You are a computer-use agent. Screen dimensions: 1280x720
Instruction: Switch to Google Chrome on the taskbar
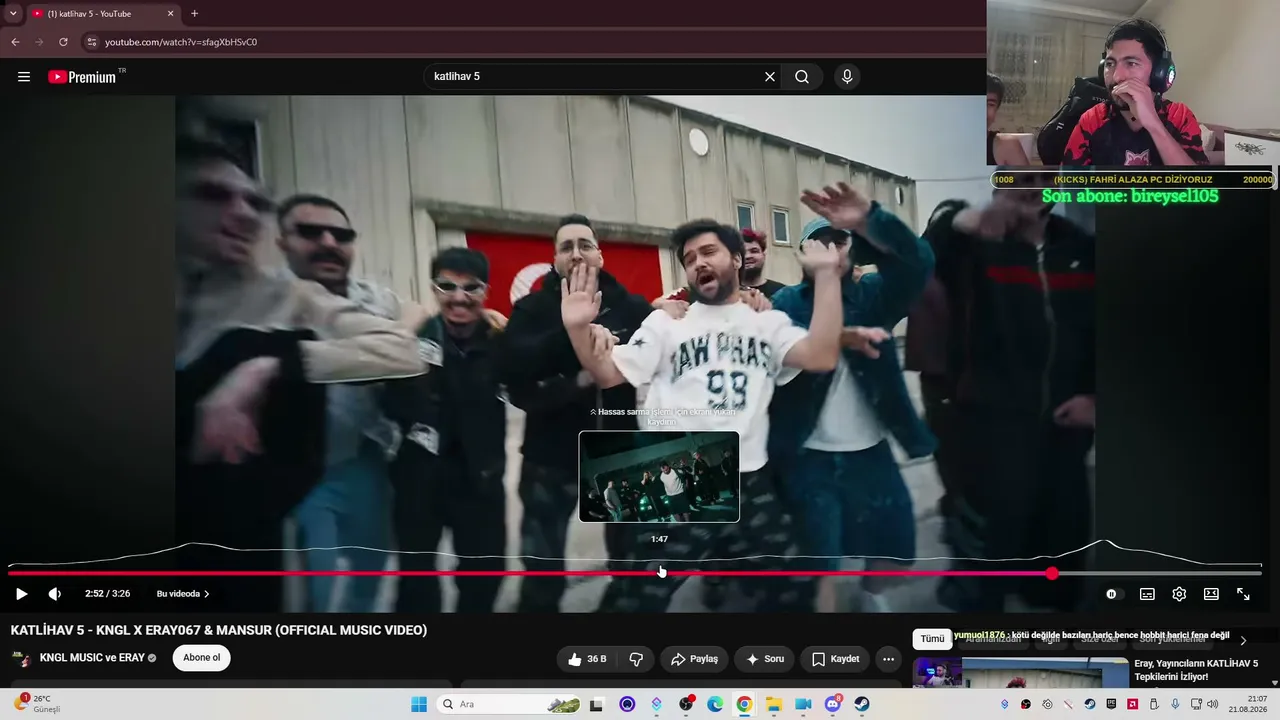click(x=744, y=704)
